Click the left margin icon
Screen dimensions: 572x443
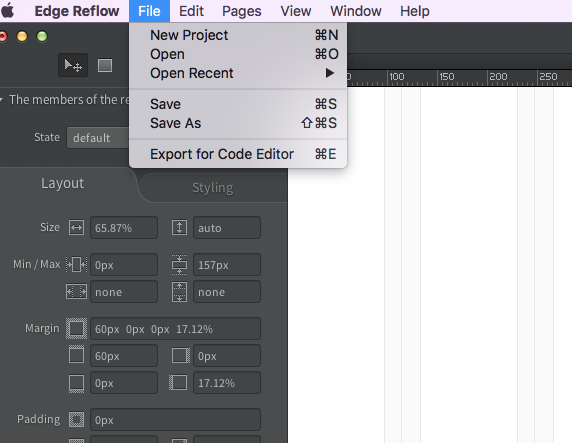[x=178, y=383]
